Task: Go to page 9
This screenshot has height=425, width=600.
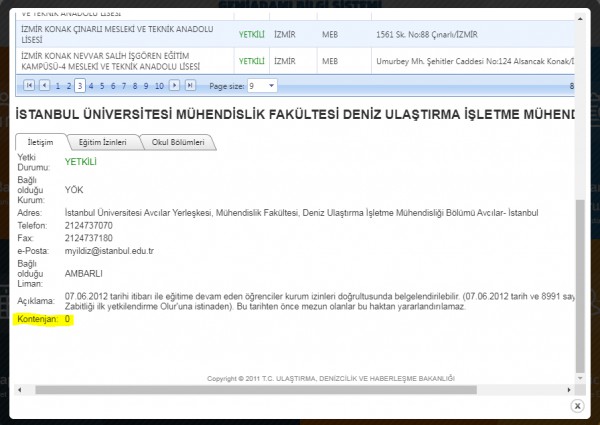Action: click(x=146, y=86)
